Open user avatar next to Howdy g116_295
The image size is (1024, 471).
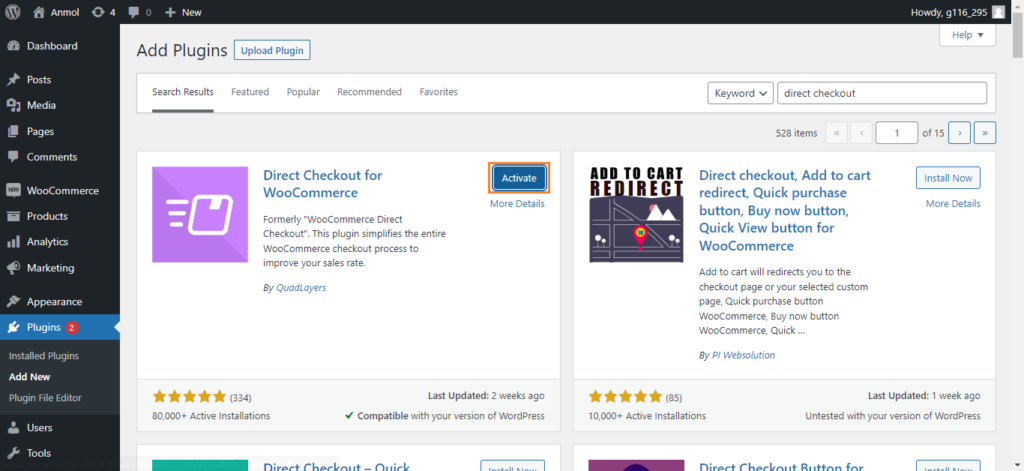998,12
